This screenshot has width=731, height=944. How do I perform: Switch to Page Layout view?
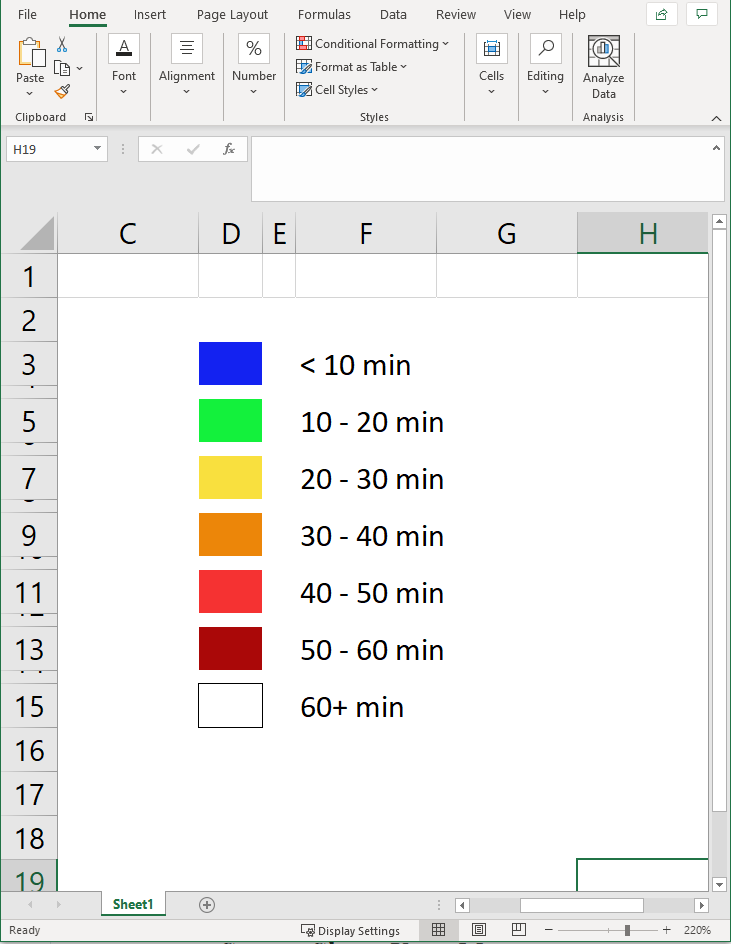pyautogui.click(x=478, y=930)
